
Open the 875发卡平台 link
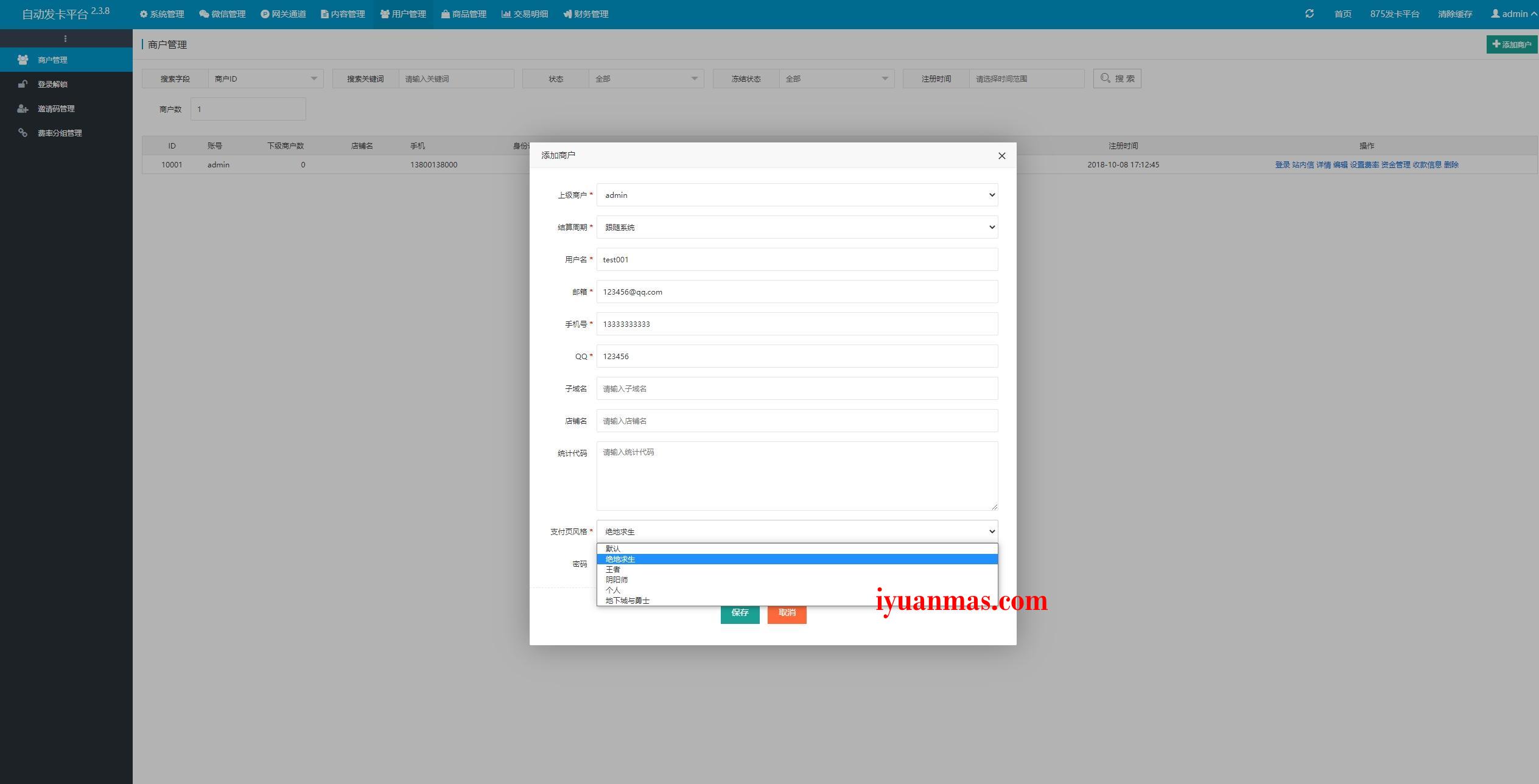(1394, 14)
